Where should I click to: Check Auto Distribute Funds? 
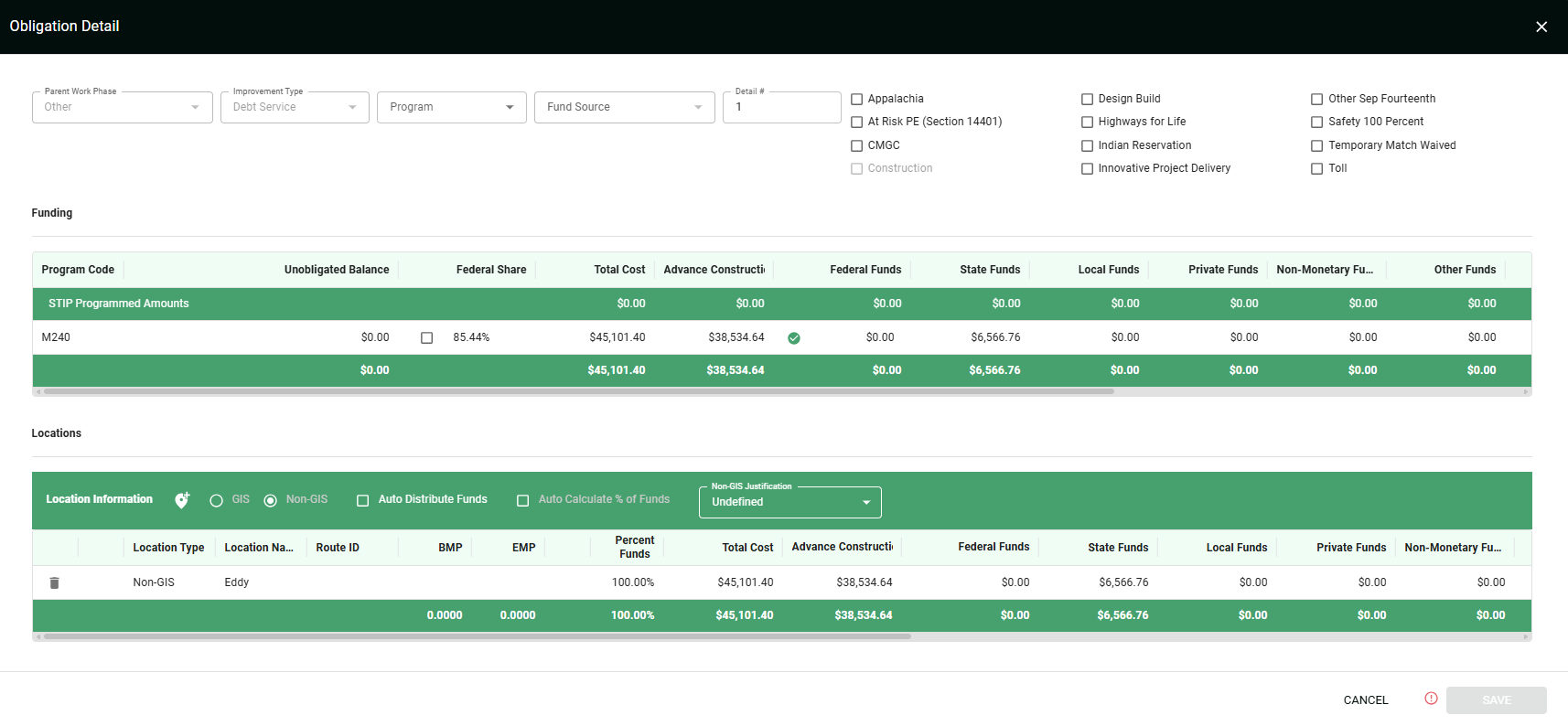(363, 500)
